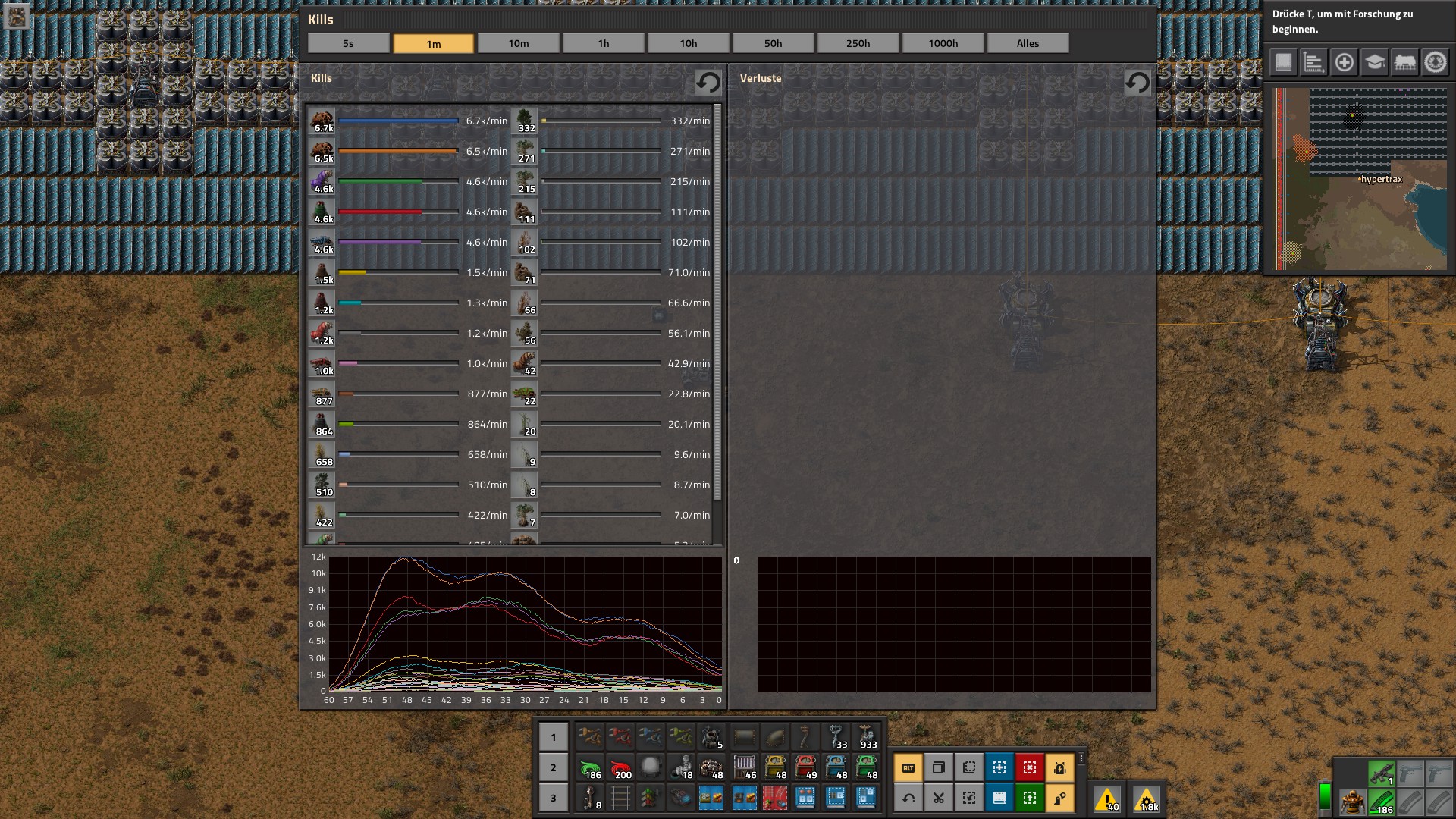Switch to quickbar row 3
Viewport: 1456px width, 819px height.
(x=553, y=798)
